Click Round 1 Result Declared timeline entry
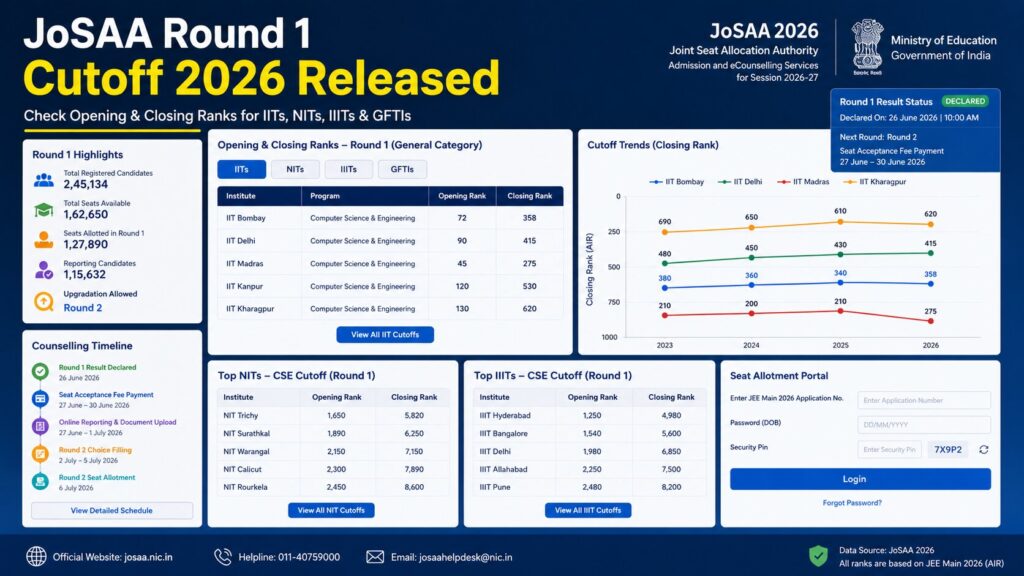Viewport: 1024px width, 576px height. (97, 372)
